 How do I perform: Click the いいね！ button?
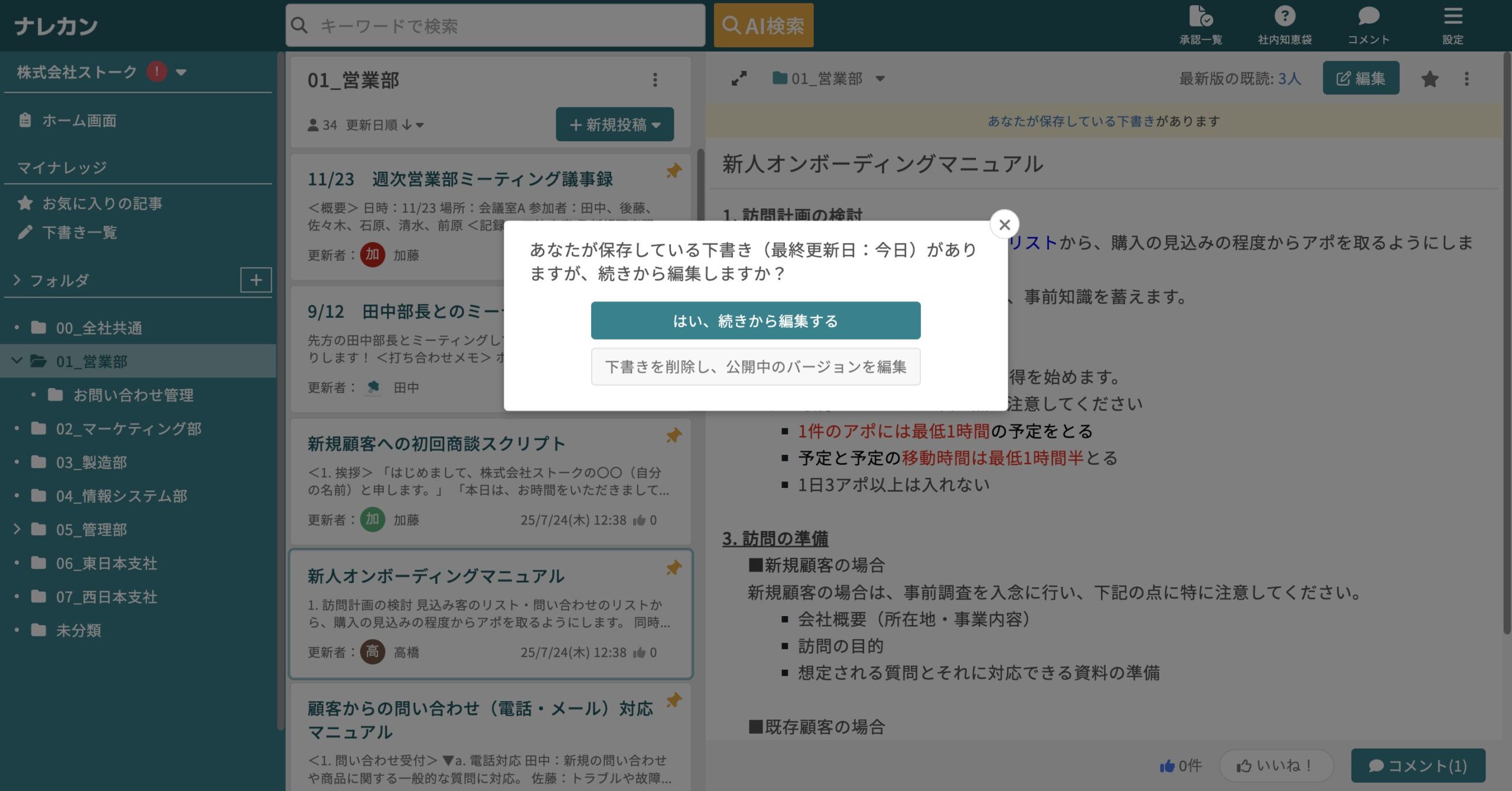point(1276,766)
